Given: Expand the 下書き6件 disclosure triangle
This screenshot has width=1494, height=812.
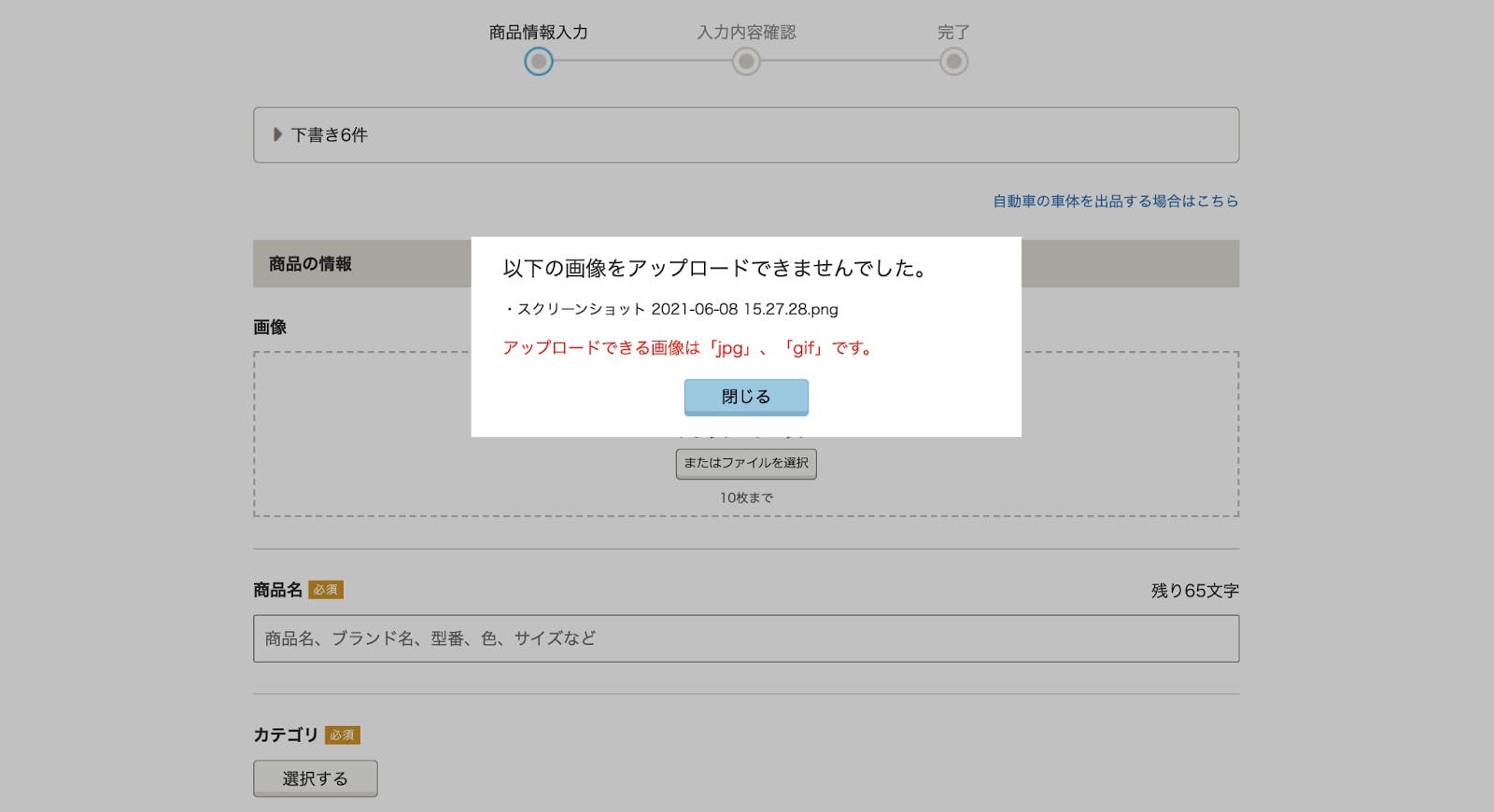Looking at the screenshot, I should [277, 134].
